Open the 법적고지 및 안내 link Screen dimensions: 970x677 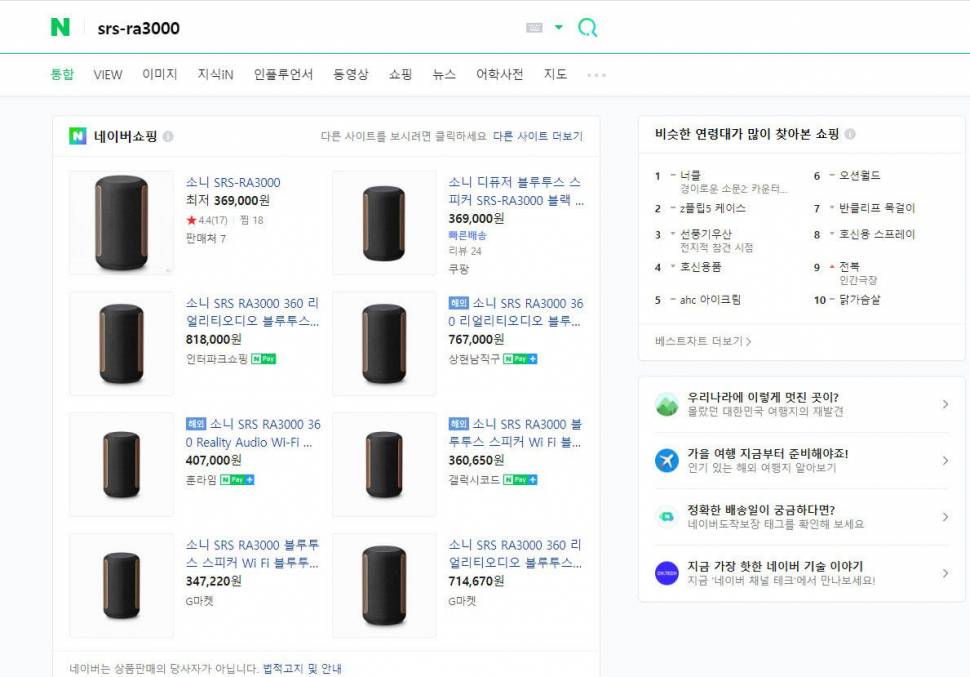[x=302, y=668]
